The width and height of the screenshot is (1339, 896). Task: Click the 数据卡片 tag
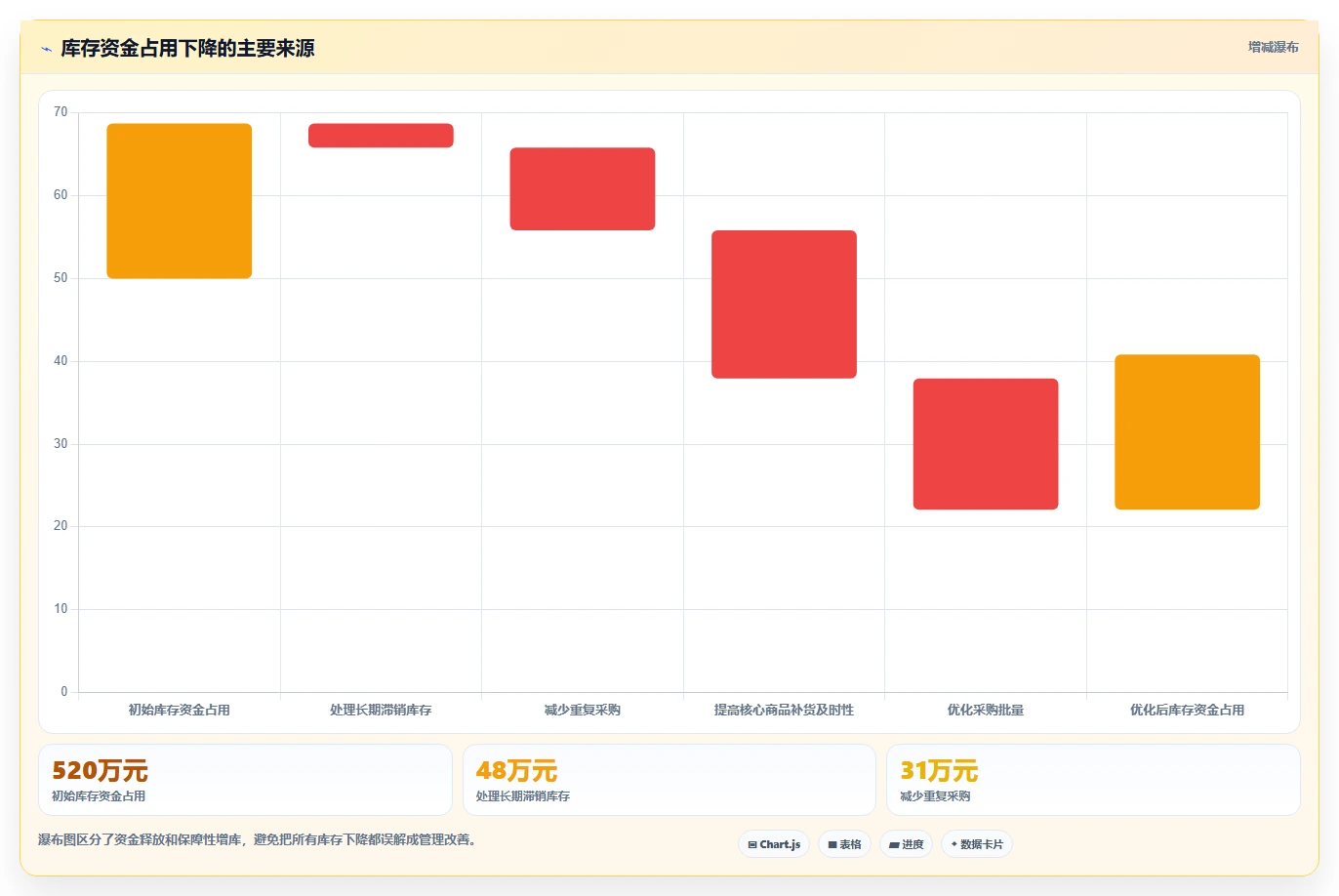tap(977, 844)
